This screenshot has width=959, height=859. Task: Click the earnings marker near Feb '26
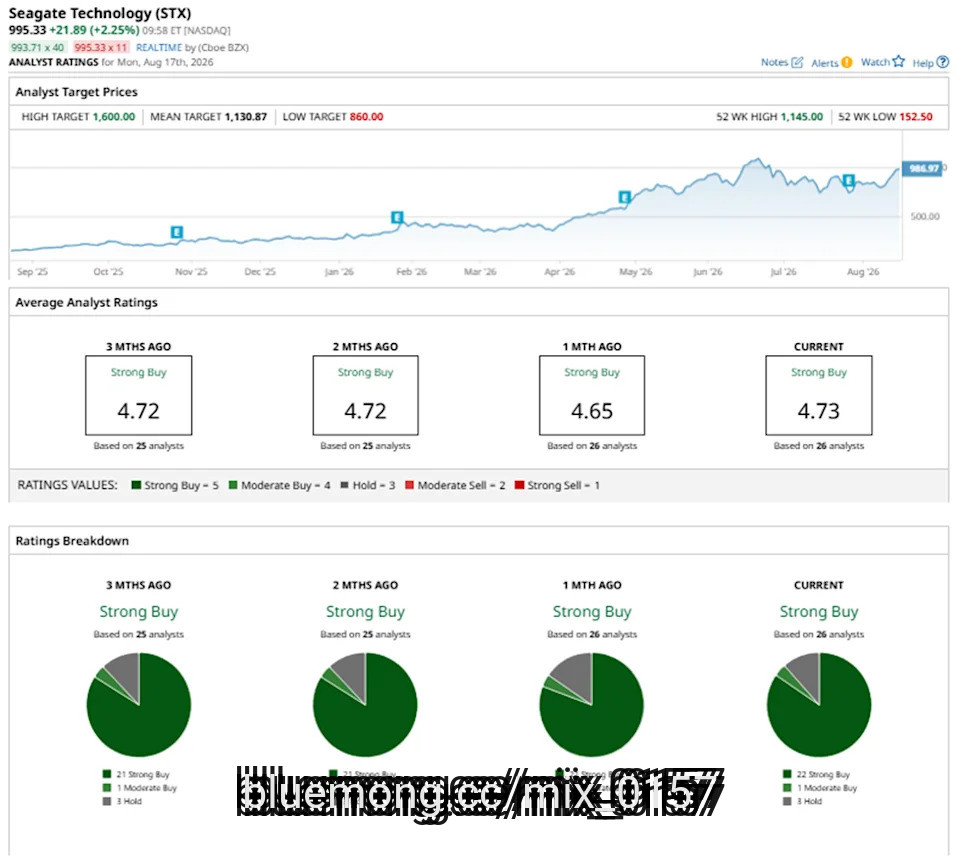(x=397, y=217)
